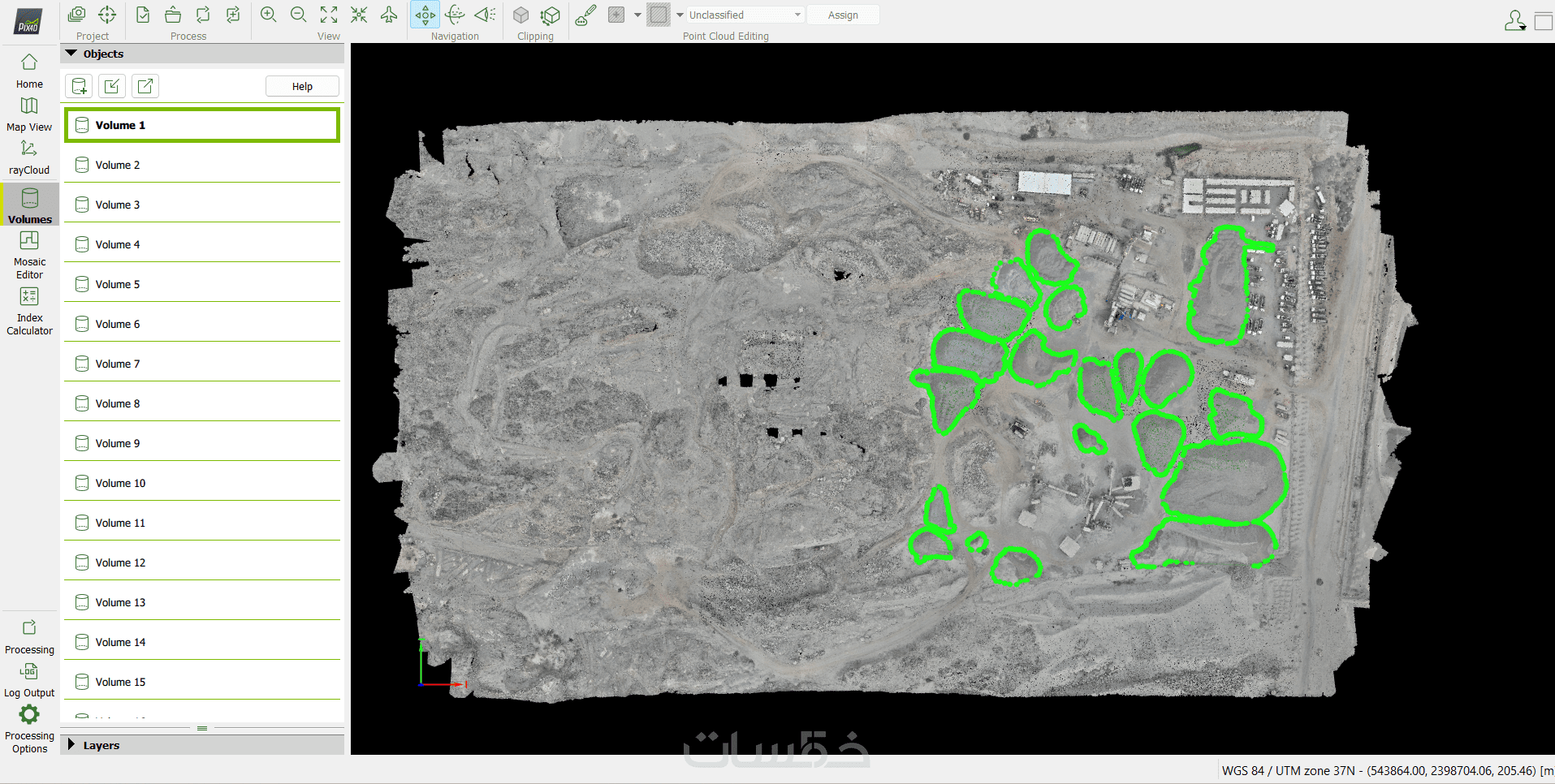Switch to Map View
The width and height of the screenshot is (1555, 784).
click(x=29, y=114)
